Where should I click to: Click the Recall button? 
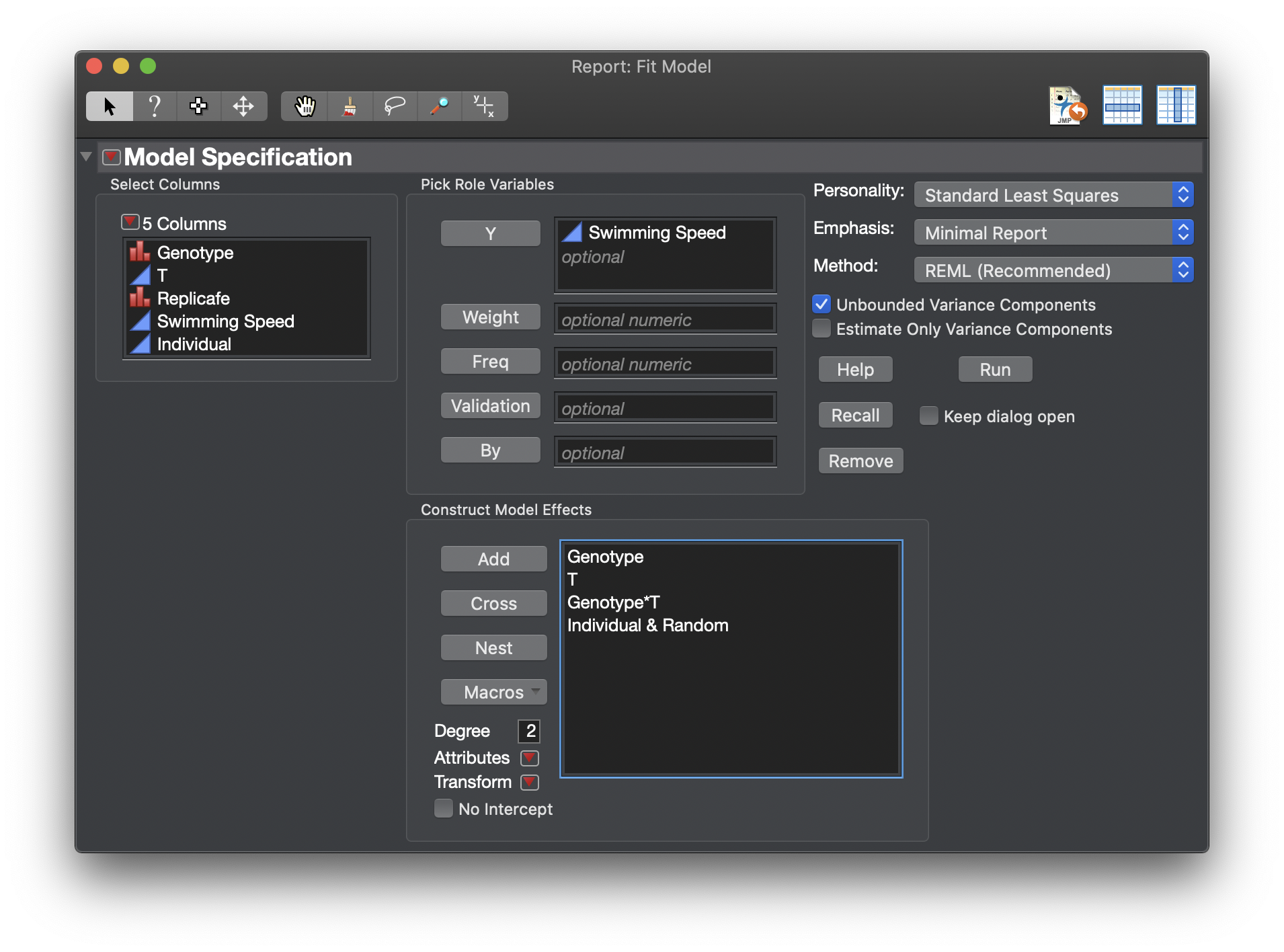854,415
